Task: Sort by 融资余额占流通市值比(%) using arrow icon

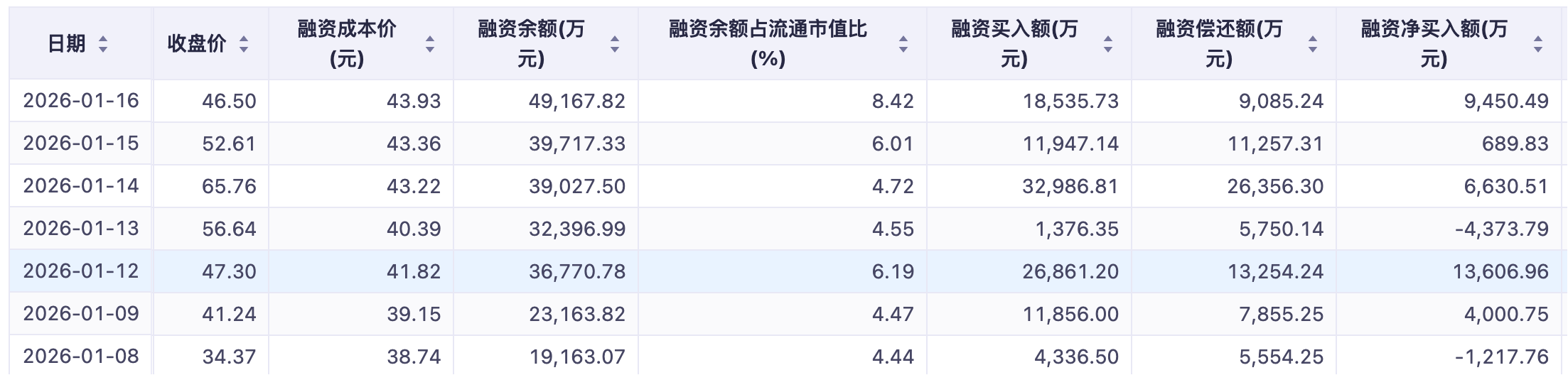Action: pos(903,44)
